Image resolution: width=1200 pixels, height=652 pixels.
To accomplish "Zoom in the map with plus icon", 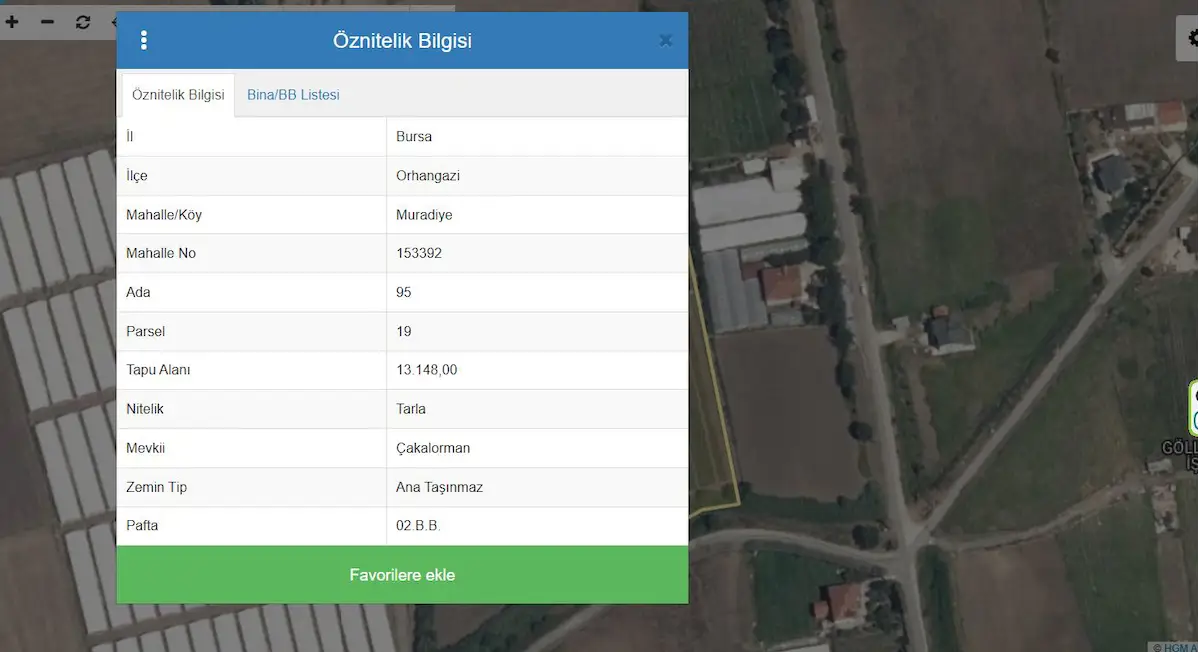I will 12,21.
